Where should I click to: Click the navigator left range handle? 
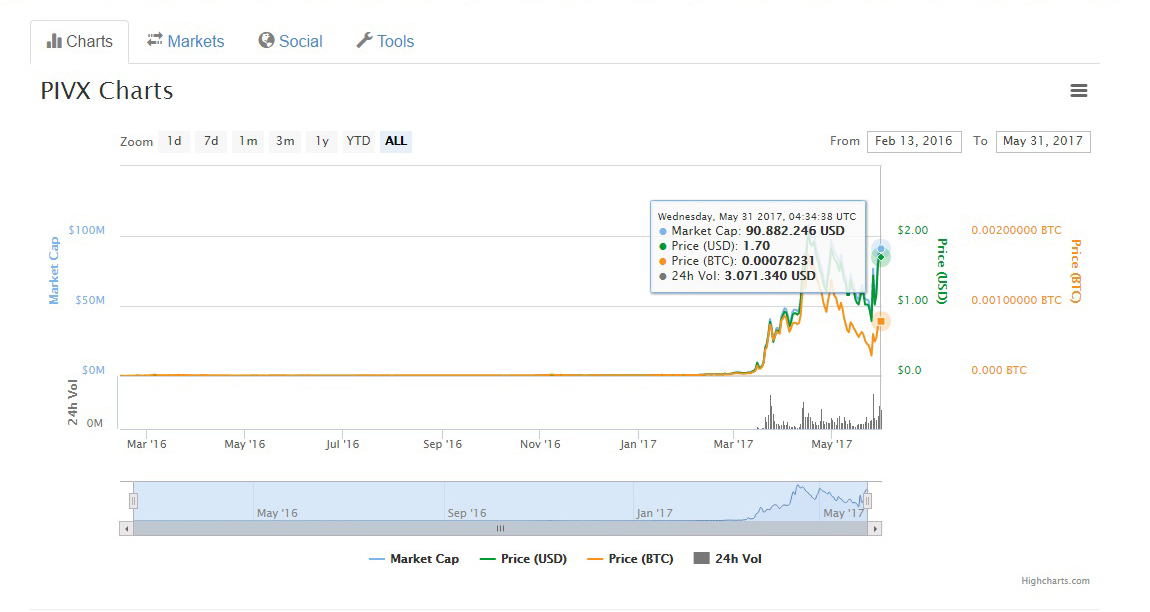(x=133, y=501)
